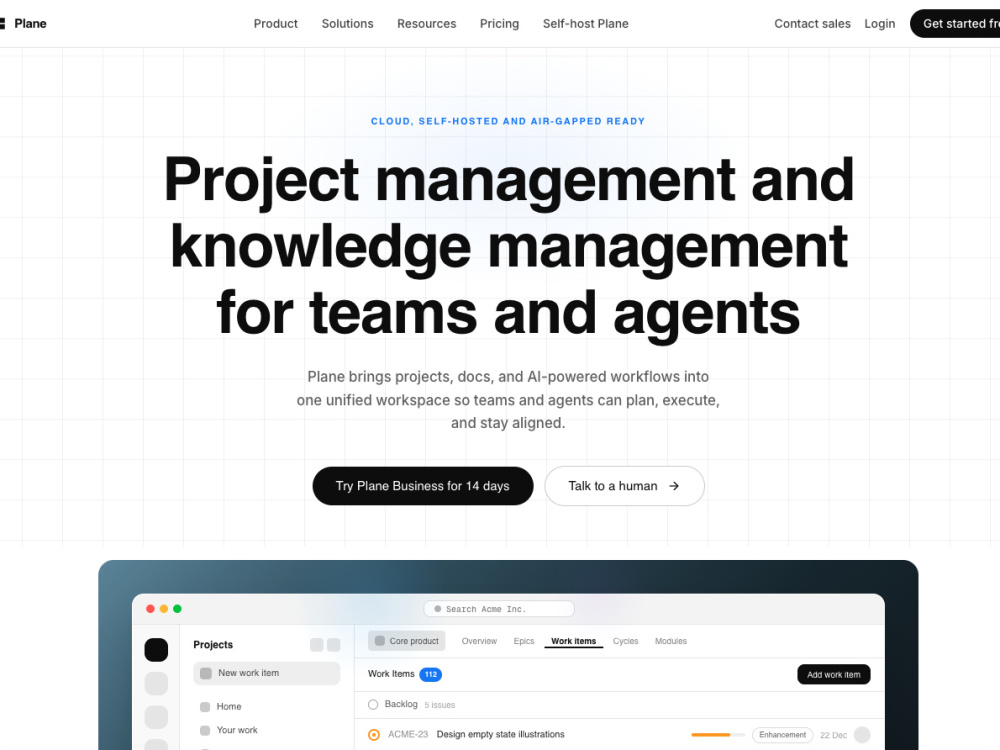
Task: Click the Get started button
Action: (955, 24)
